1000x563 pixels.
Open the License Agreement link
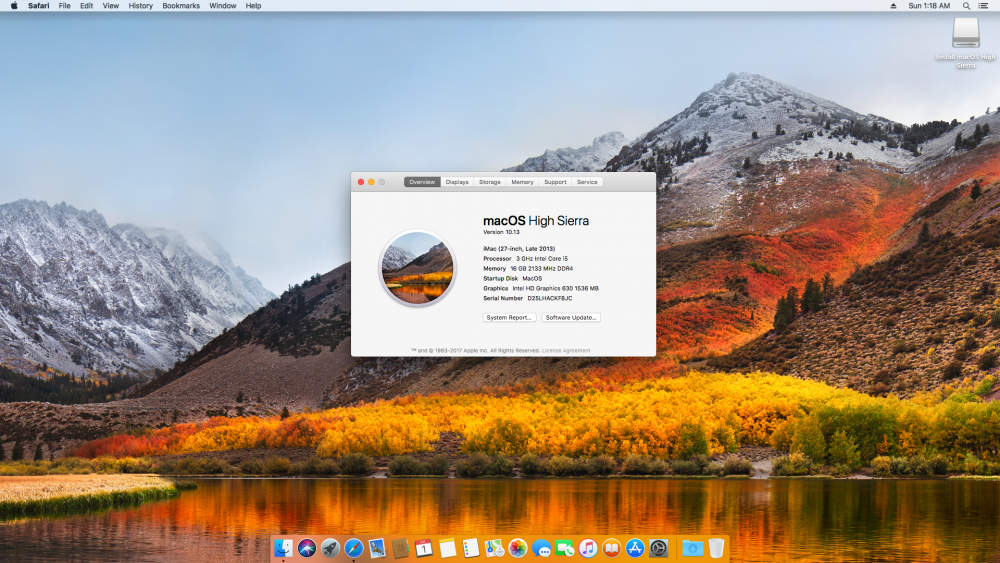(x=566, y=351)
